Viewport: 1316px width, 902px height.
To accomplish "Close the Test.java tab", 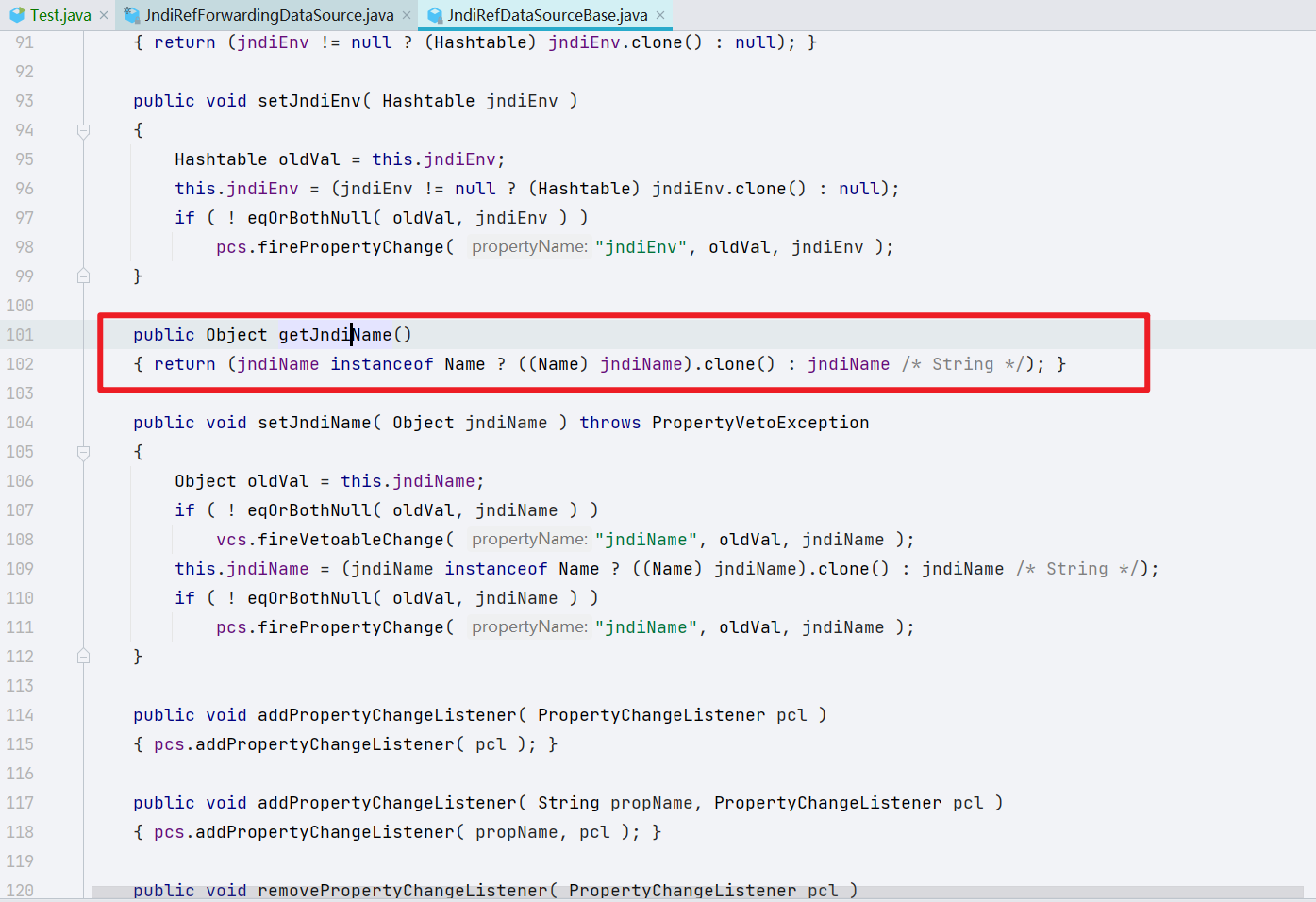I will [x=103, y=14].
